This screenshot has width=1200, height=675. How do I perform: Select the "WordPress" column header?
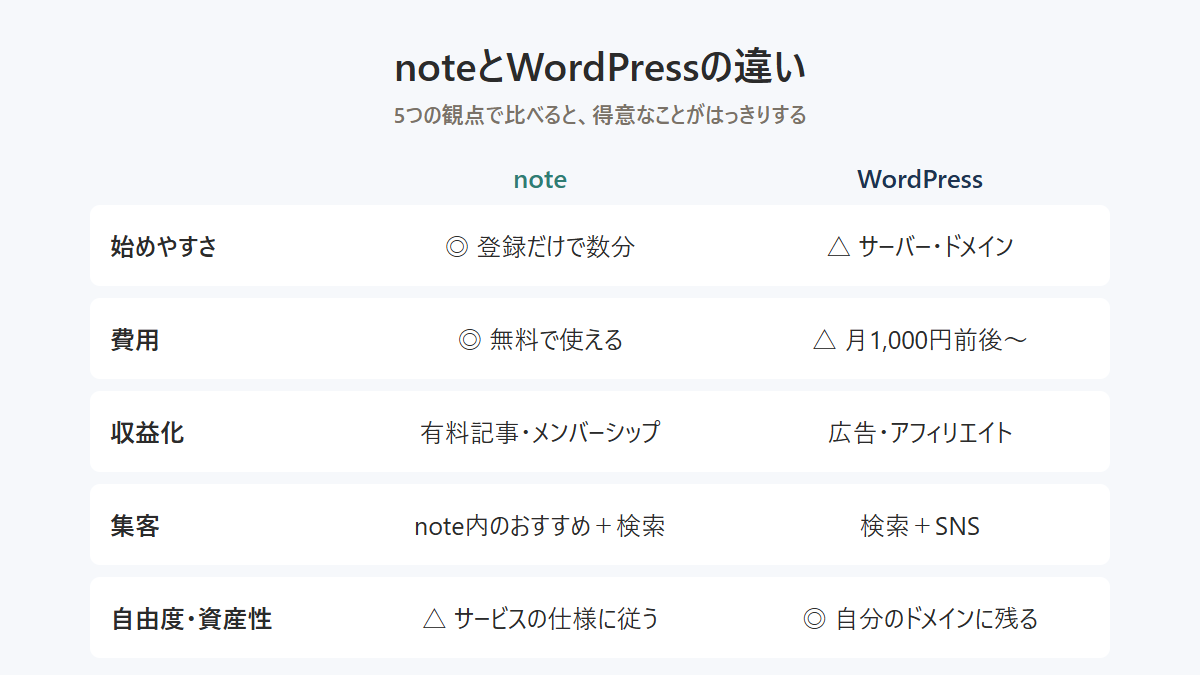[x=920, y=180]
